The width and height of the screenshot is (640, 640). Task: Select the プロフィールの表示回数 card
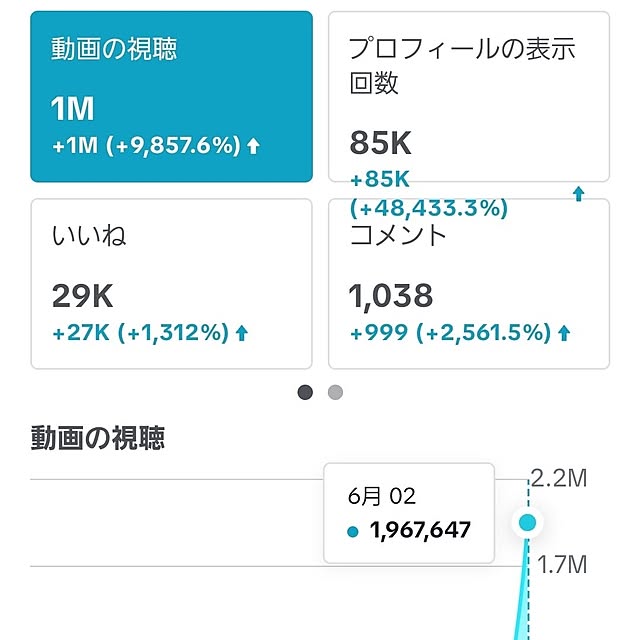pos(469,97)
